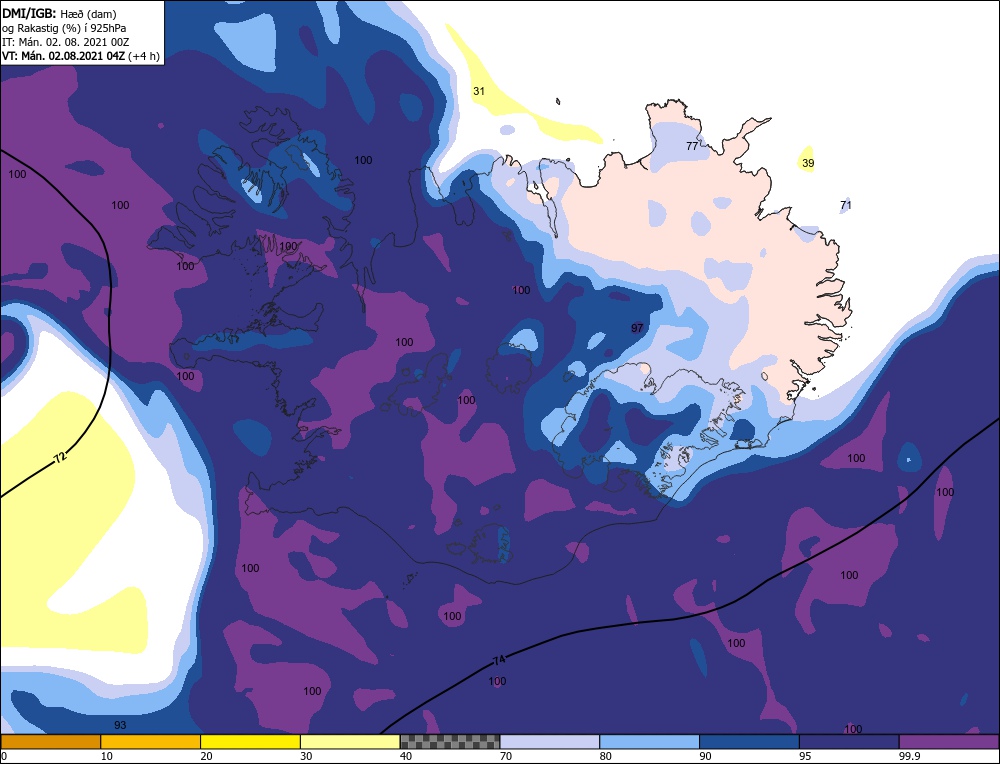Click the medium blue 90–95 legend swatch
This screenshot has width=1000, height=764.
749,742
